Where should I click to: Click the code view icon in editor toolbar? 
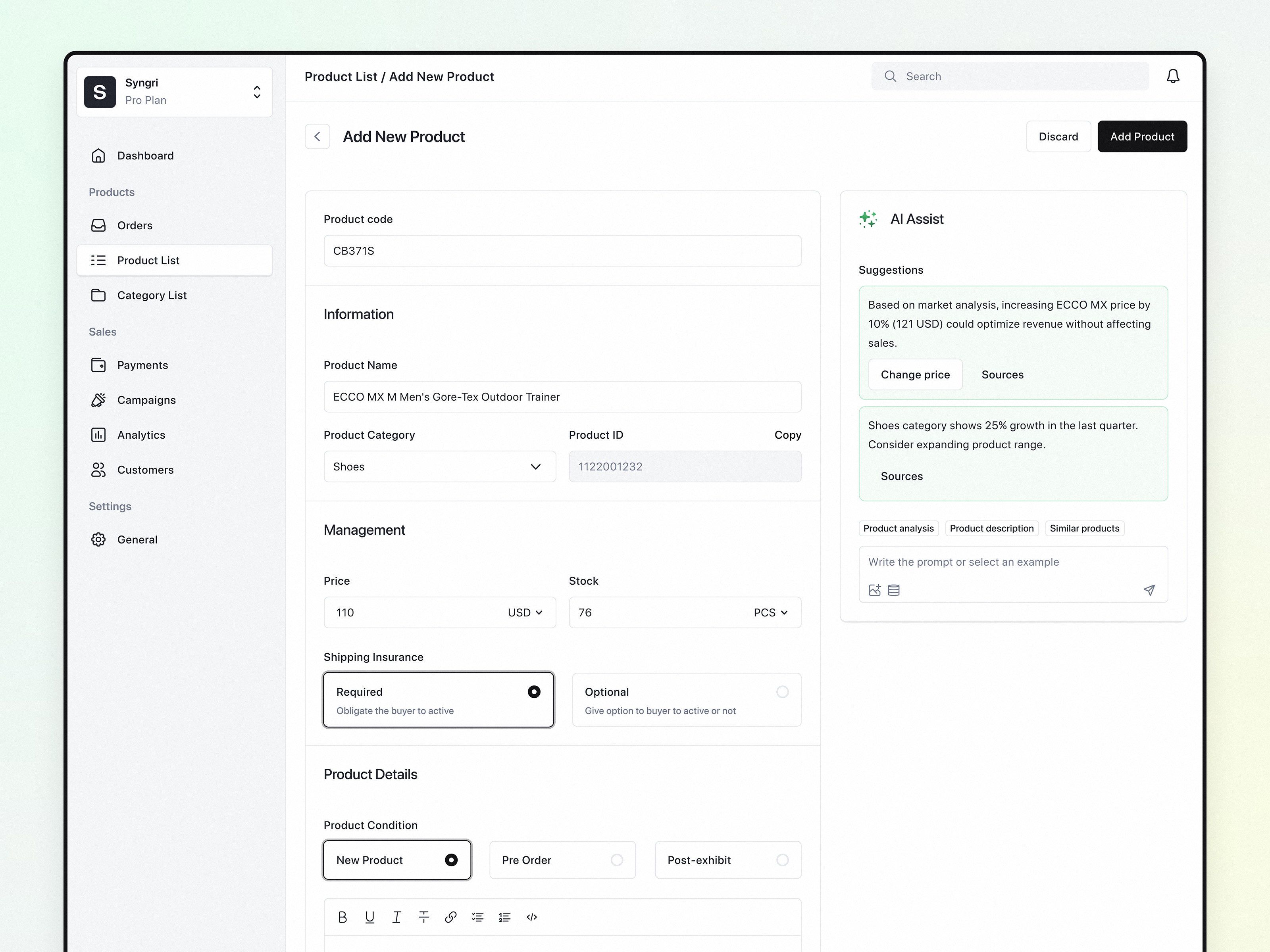point(532,916)
